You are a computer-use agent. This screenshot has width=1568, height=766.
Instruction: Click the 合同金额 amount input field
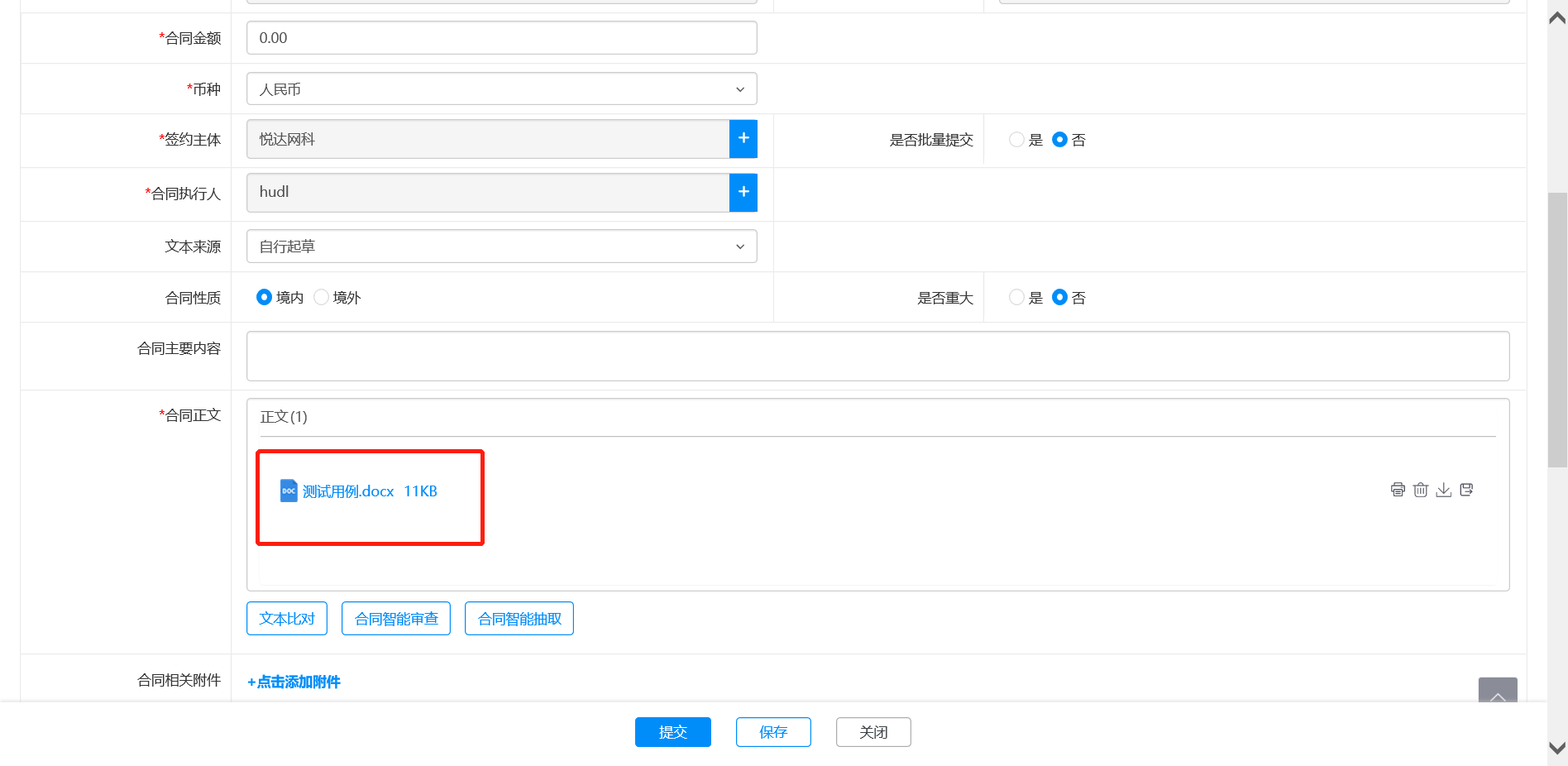coord(501,38)
